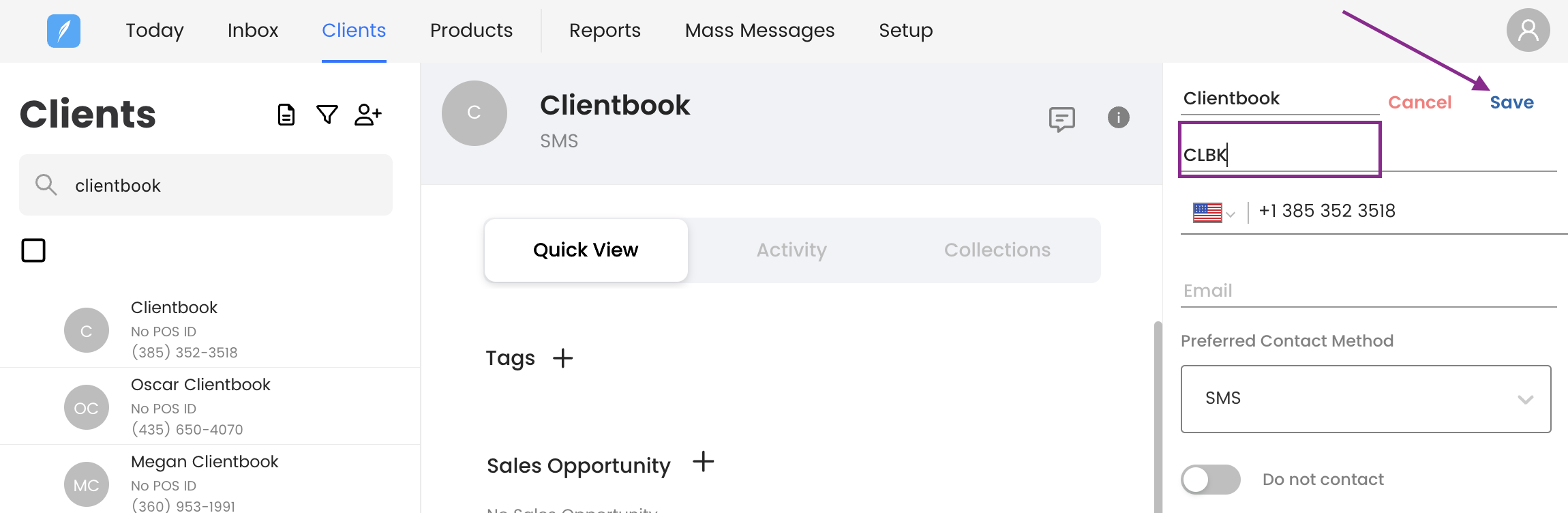The width and height of the screenshot is (1568, 513).
Task: Check the select-all clients checkbox
Action: point(33,250)
